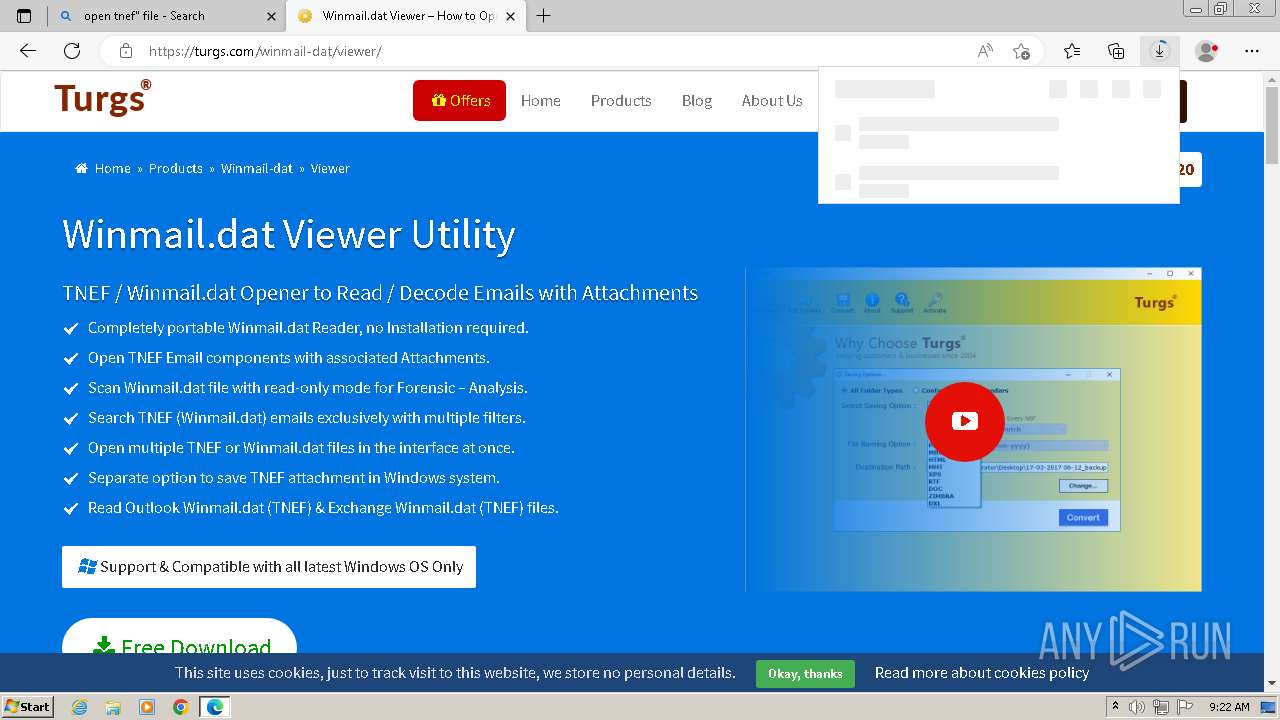Play the YouTube product video

click(965, 421)
